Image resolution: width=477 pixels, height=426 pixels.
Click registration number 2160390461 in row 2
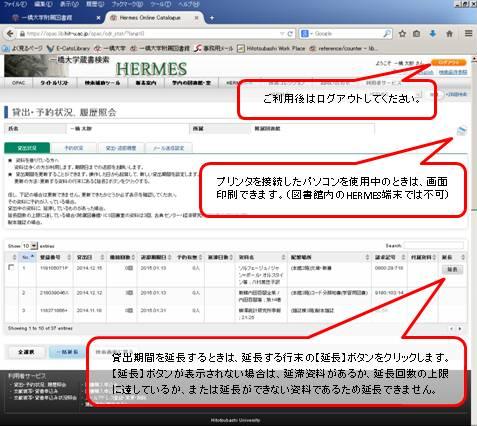[x=55, y=293]
